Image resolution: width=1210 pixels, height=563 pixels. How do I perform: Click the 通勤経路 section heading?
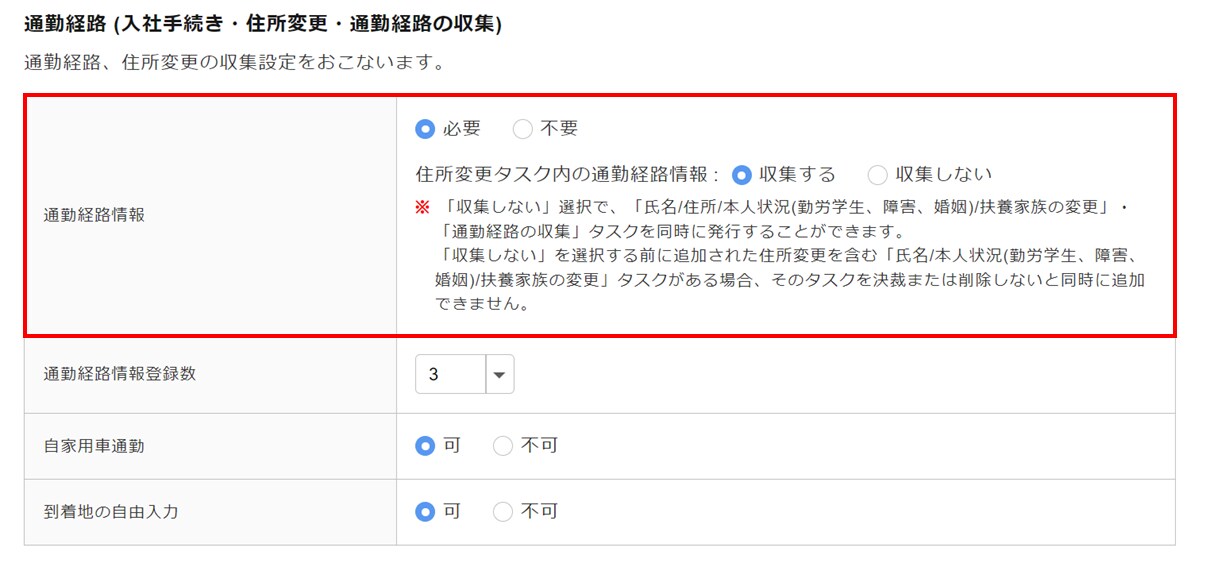[x=262, y=24]
